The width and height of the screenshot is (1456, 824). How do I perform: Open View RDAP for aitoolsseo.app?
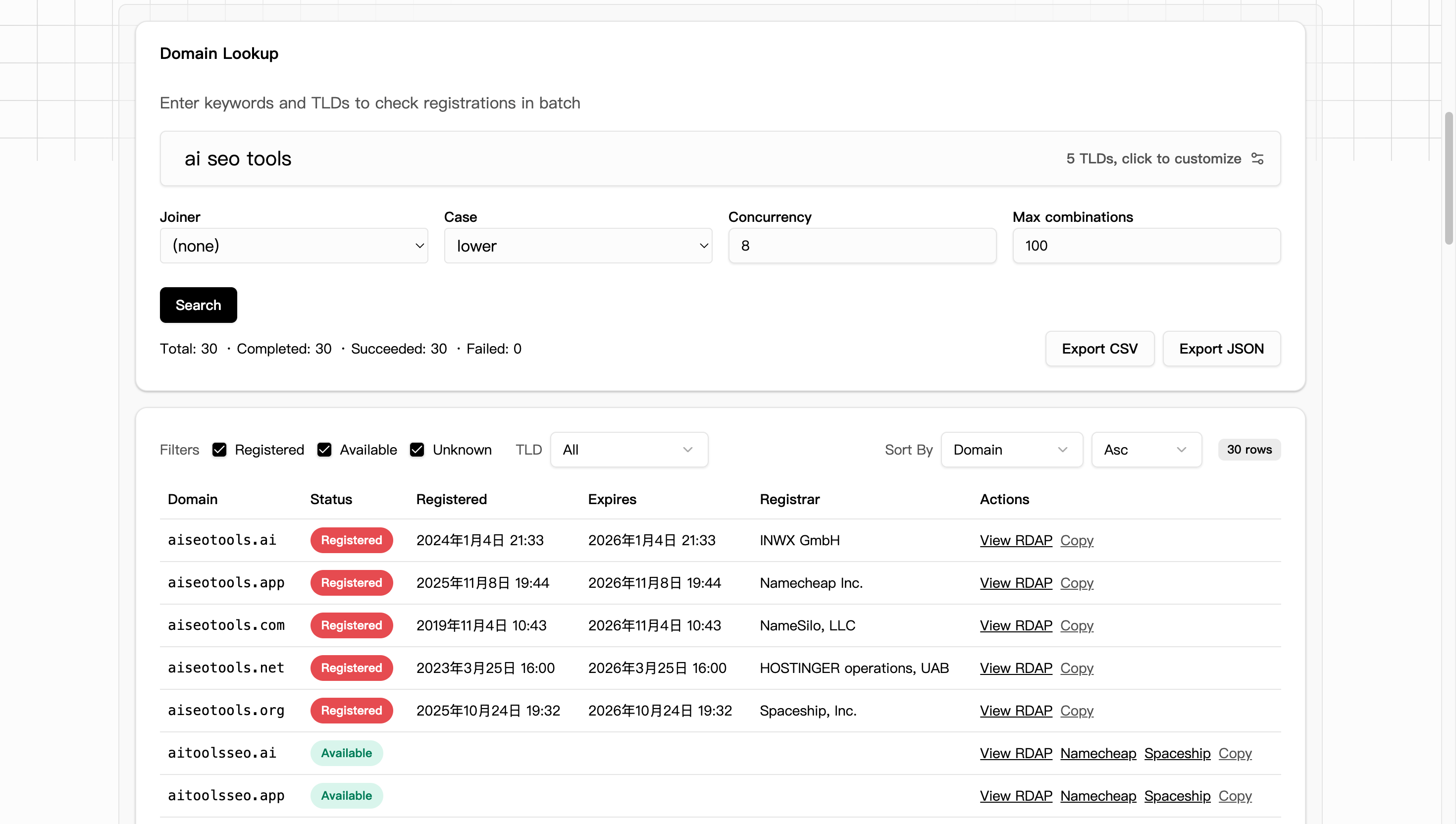click(1016, 796)
